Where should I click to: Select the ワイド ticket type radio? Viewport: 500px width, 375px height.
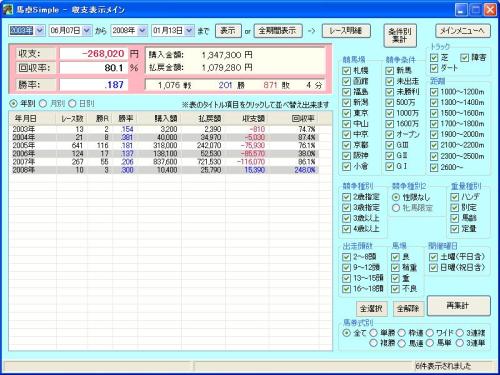tap(430, 333)
